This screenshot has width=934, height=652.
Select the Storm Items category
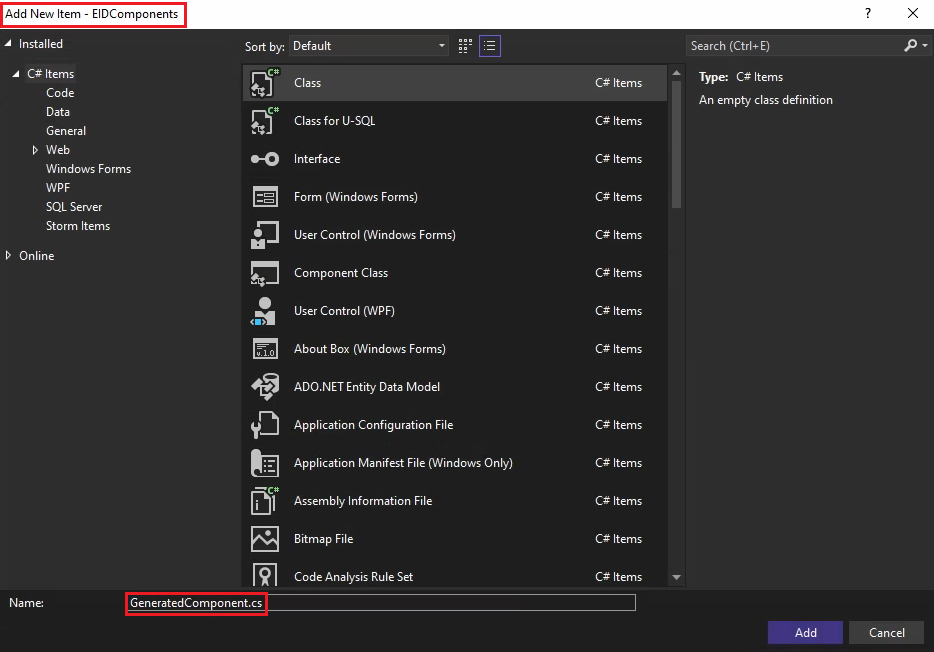tap(78, 226)
